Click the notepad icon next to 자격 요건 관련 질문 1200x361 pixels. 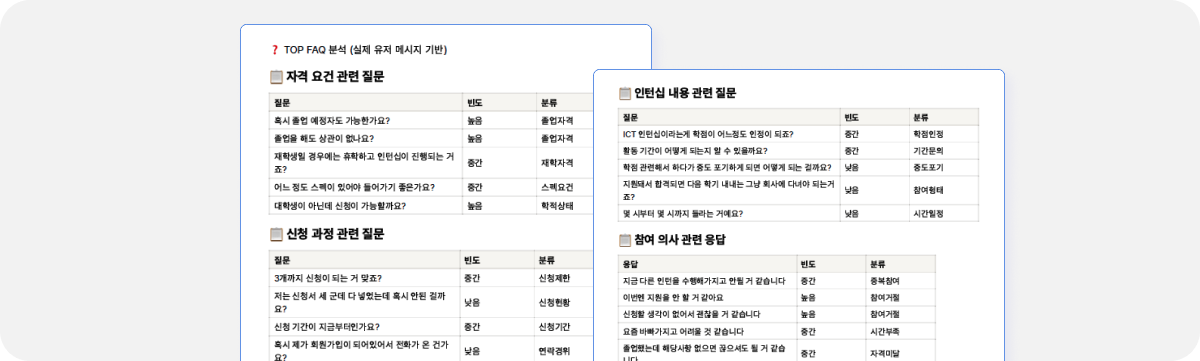tap(276, 77)
